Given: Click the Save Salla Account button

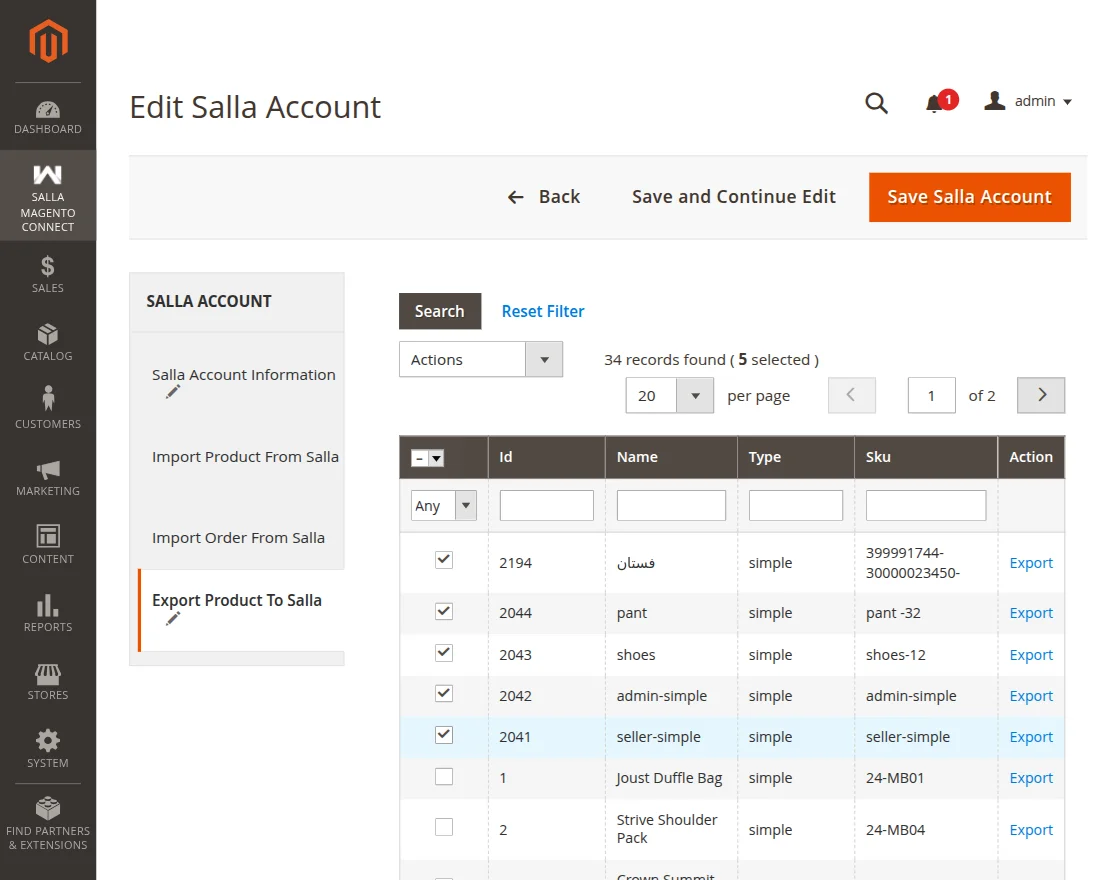Looking at the screenshot, I should (x=969, y=197).
